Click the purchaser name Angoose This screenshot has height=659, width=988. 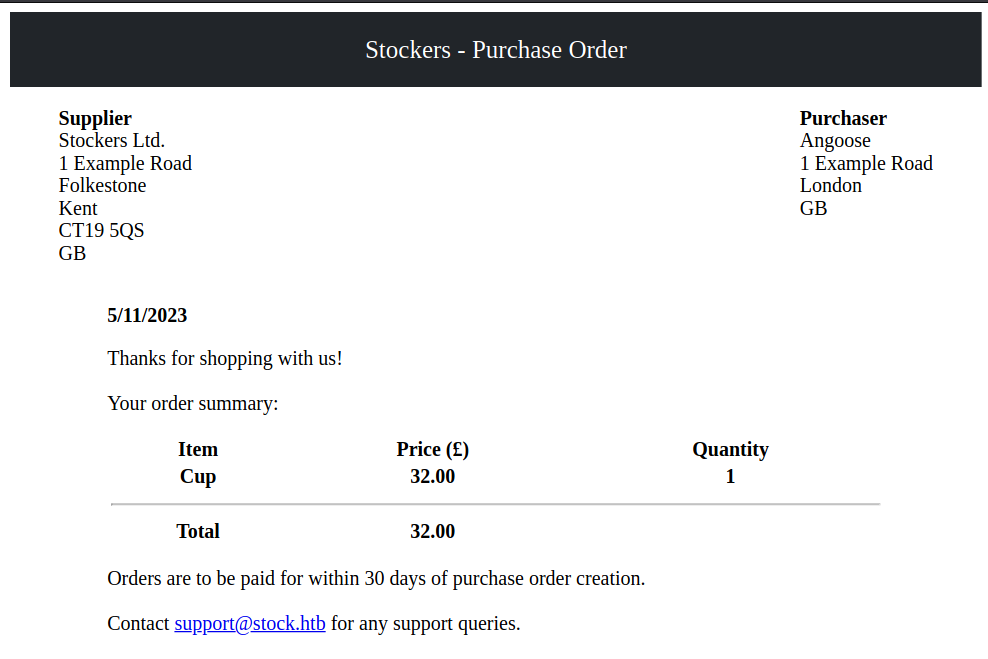835,141
